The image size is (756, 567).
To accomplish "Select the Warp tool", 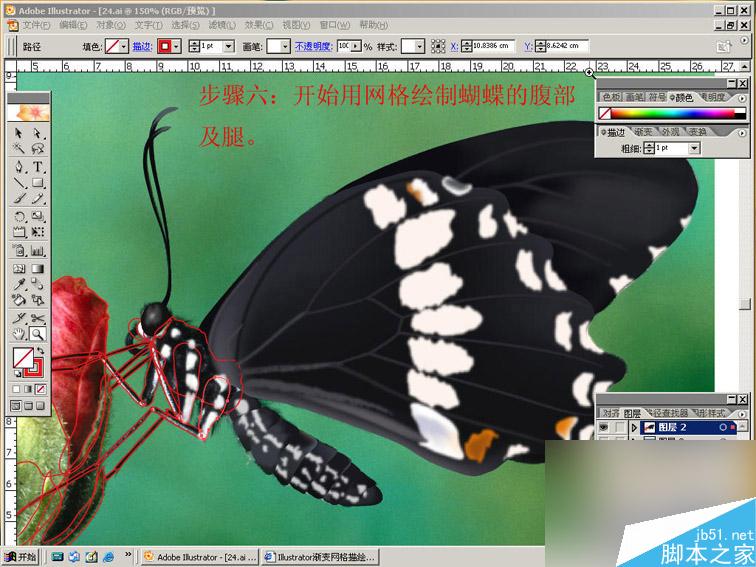I will click(x=19, y=232).
